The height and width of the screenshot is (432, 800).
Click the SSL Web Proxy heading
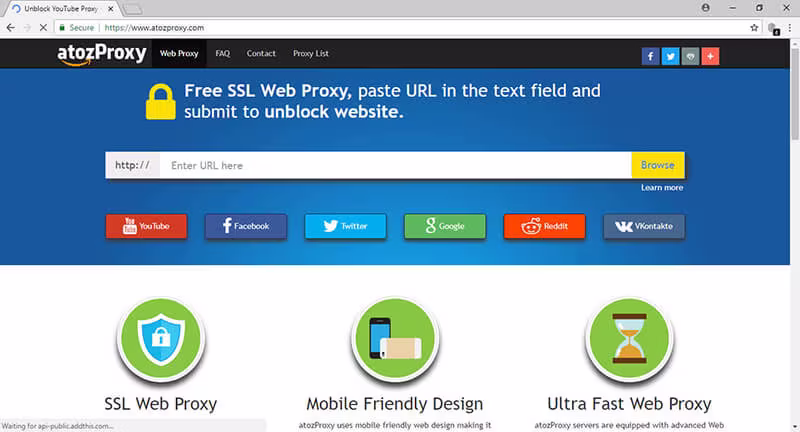161,404
